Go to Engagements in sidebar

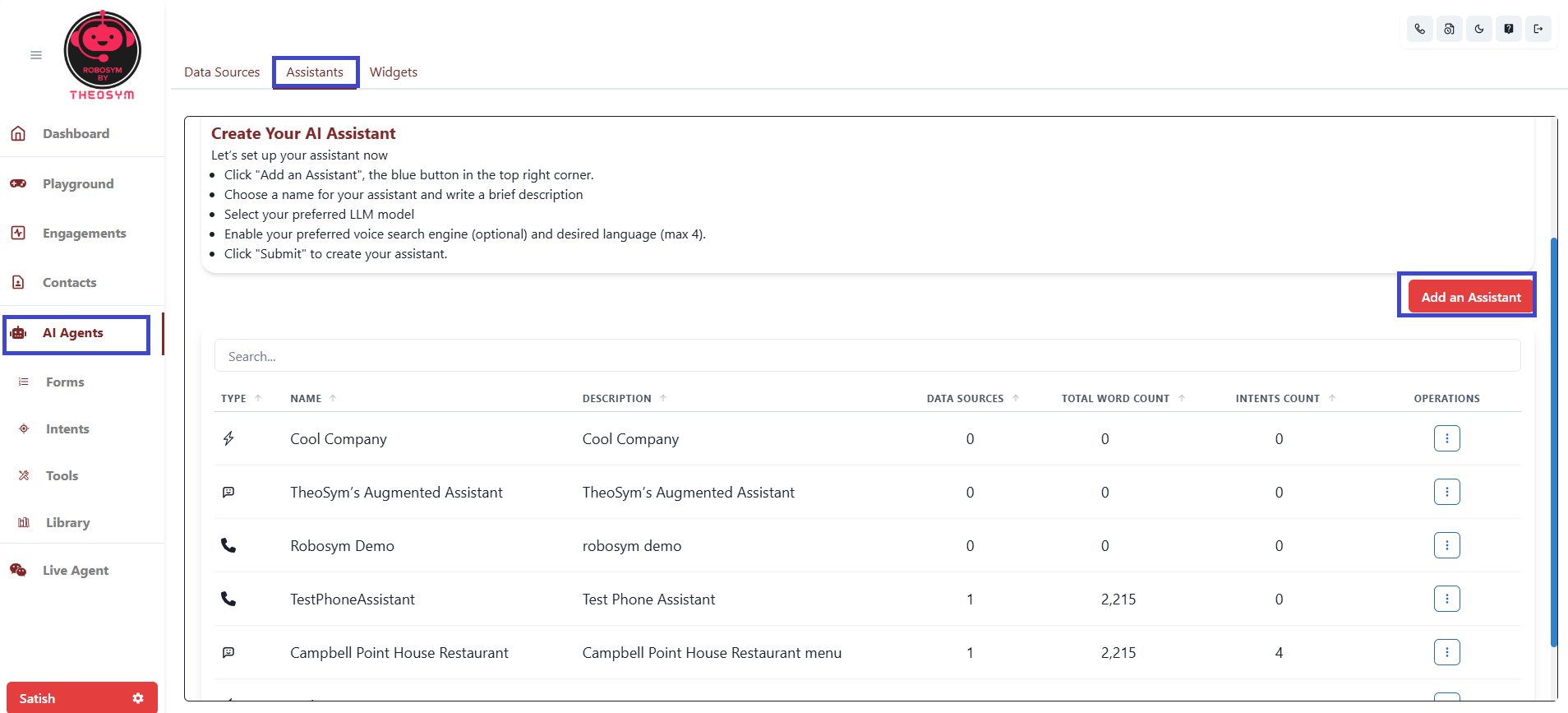(85, 233)
